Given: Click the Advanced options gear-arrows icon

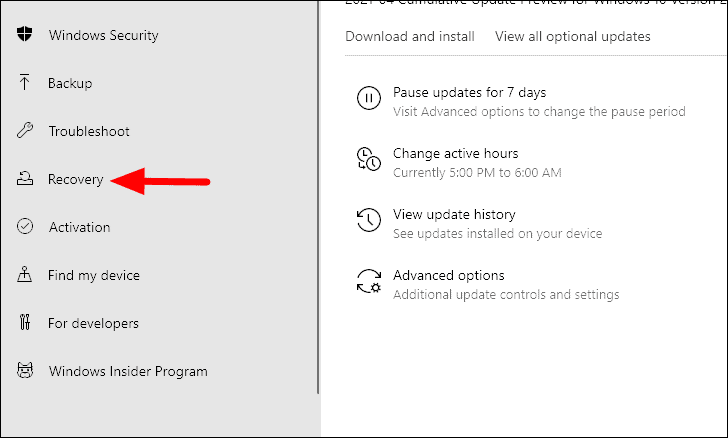Looking at the screenshot, I should point(369,281).
